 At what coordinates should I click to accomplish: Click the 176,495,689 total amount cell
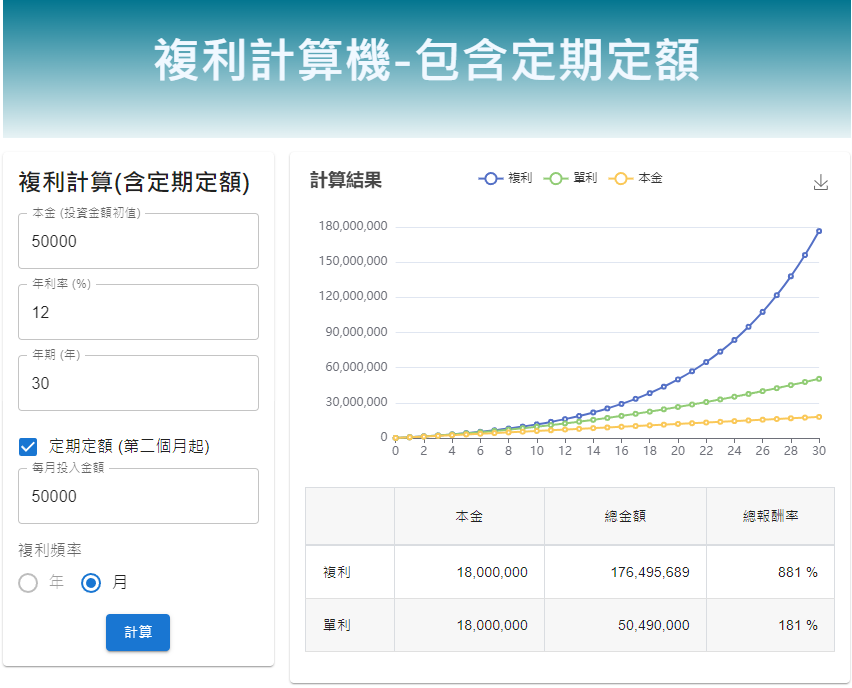coord(625,572)
